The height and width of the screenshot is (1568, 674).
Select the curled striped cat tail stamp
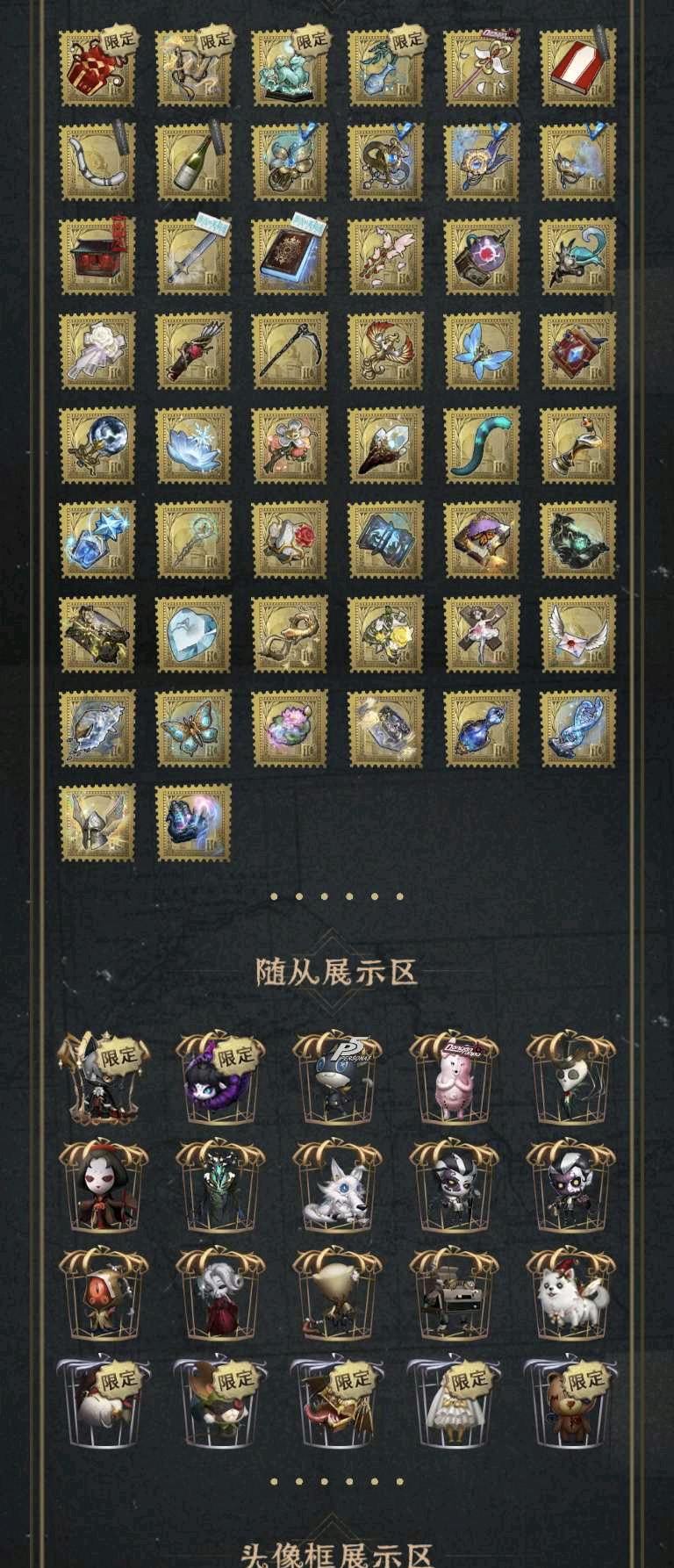coord(482,446)
